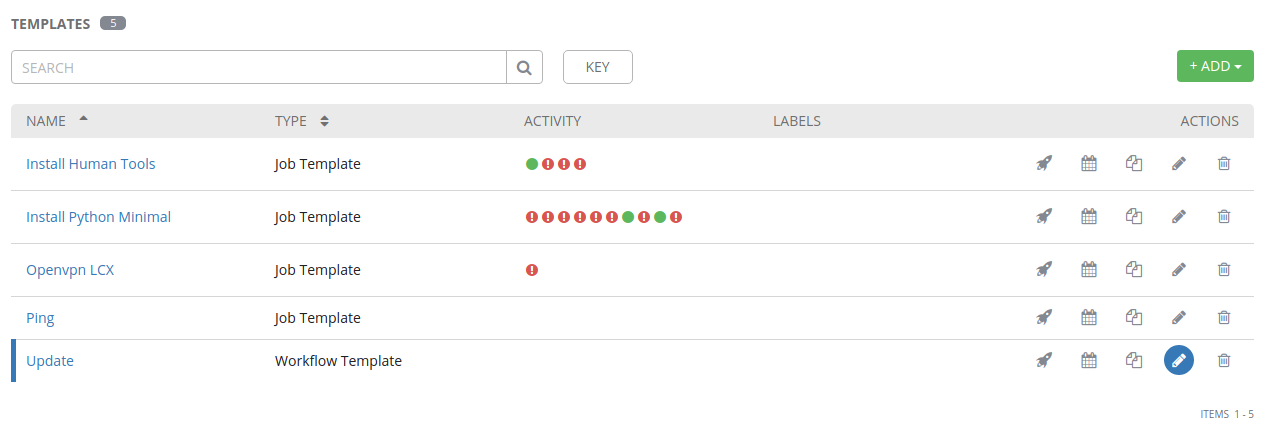Open the Openvpn LCX link
The width and height of the screenshot is (1274, 440).
tap(70, 270)
